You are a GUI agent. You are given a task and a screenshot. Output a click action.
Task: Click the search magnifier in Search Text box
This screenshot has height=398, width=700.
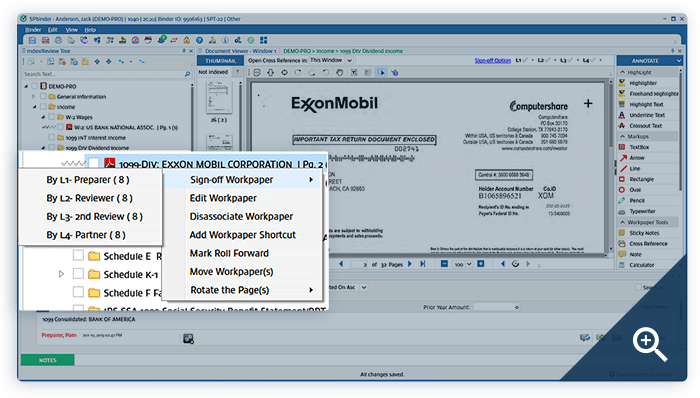[x=188, y=74]
